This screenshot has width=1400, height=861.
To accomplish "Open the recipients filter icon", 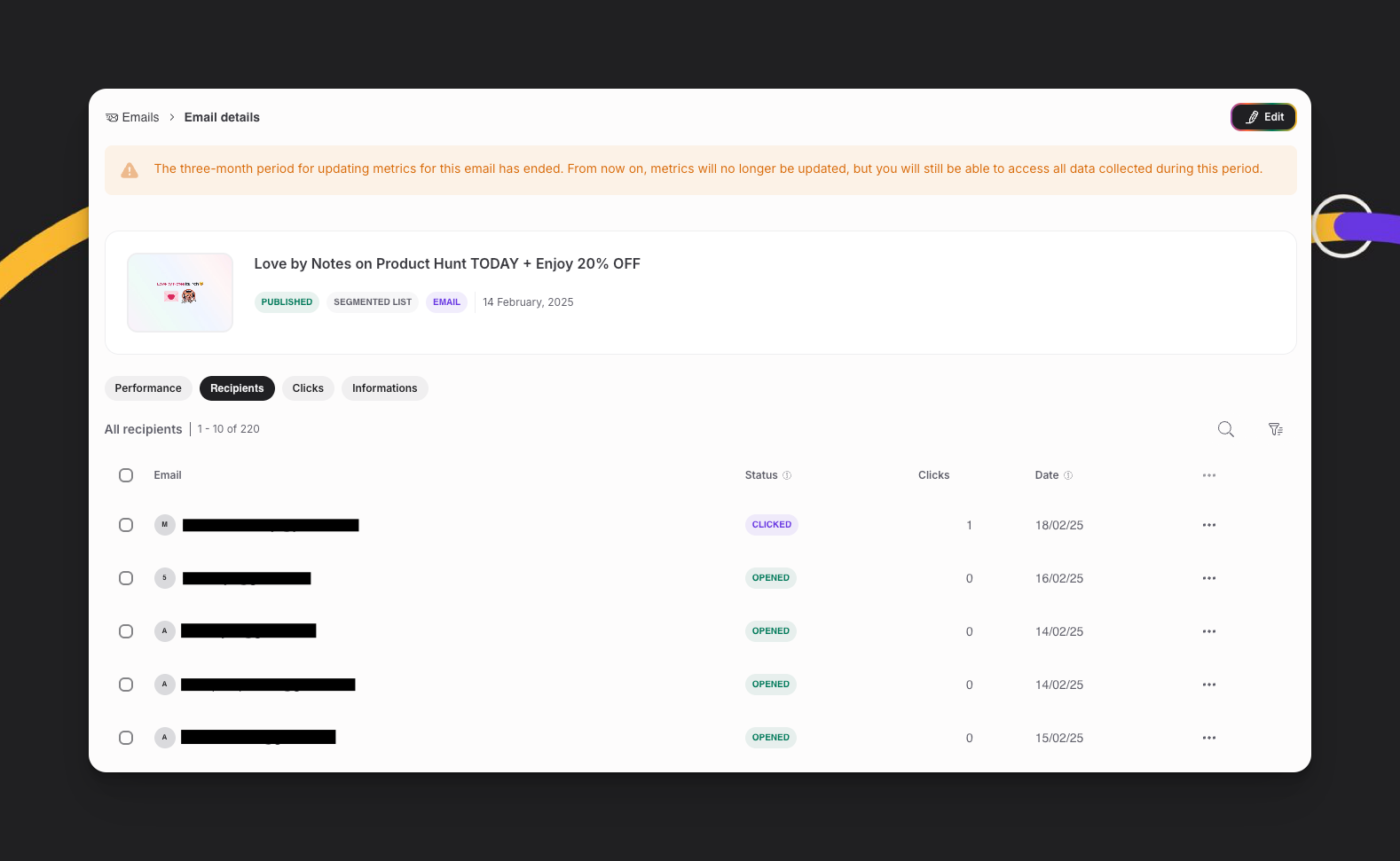I will 1275,429.
